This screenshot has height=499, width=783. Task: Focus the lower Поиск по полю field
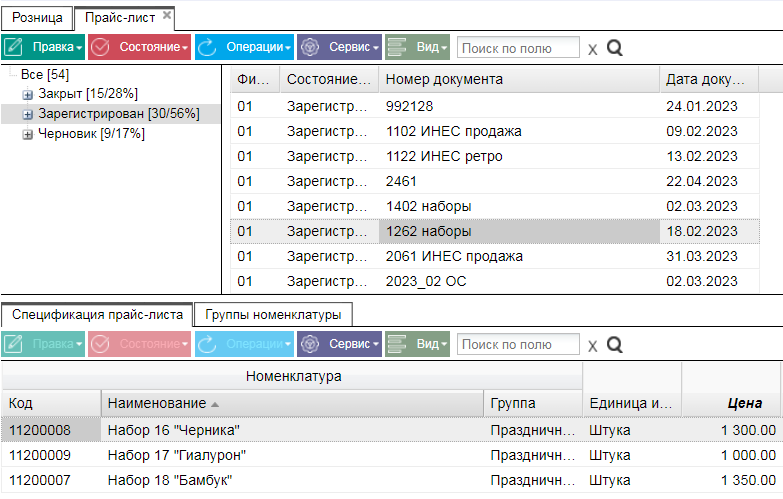point(518,344)
